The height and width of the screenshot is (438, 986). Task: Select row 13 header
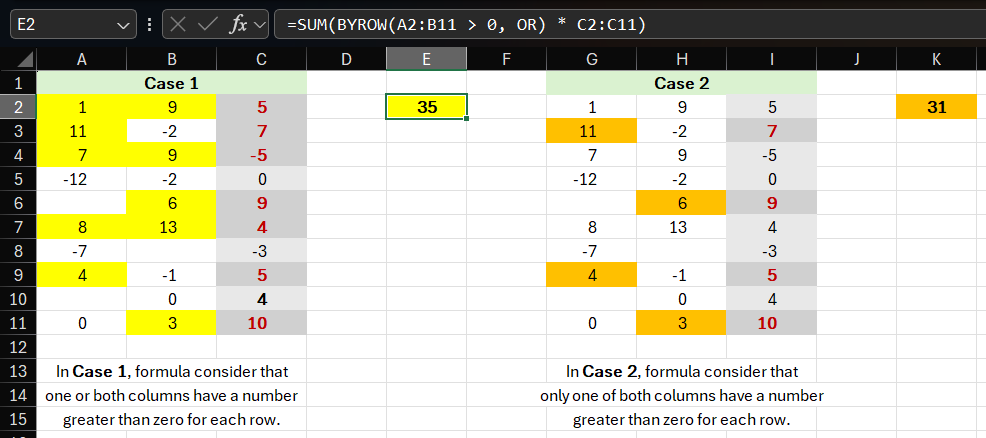(x=17, y=371)
